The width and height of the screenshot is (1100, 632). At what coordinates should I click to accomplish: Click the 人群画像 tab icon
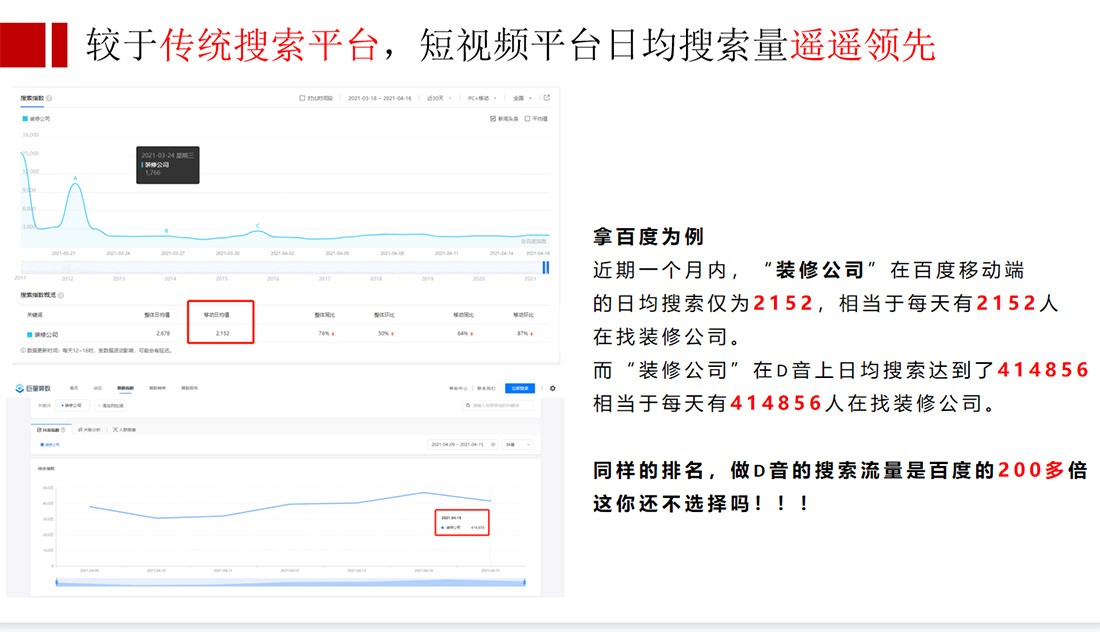tap(115, 429)
